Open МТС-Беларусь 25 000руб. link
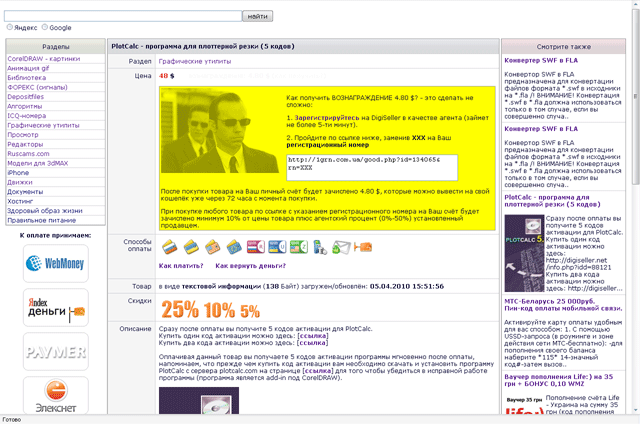Viewport: 640px width, 424px height. point(563,304)
